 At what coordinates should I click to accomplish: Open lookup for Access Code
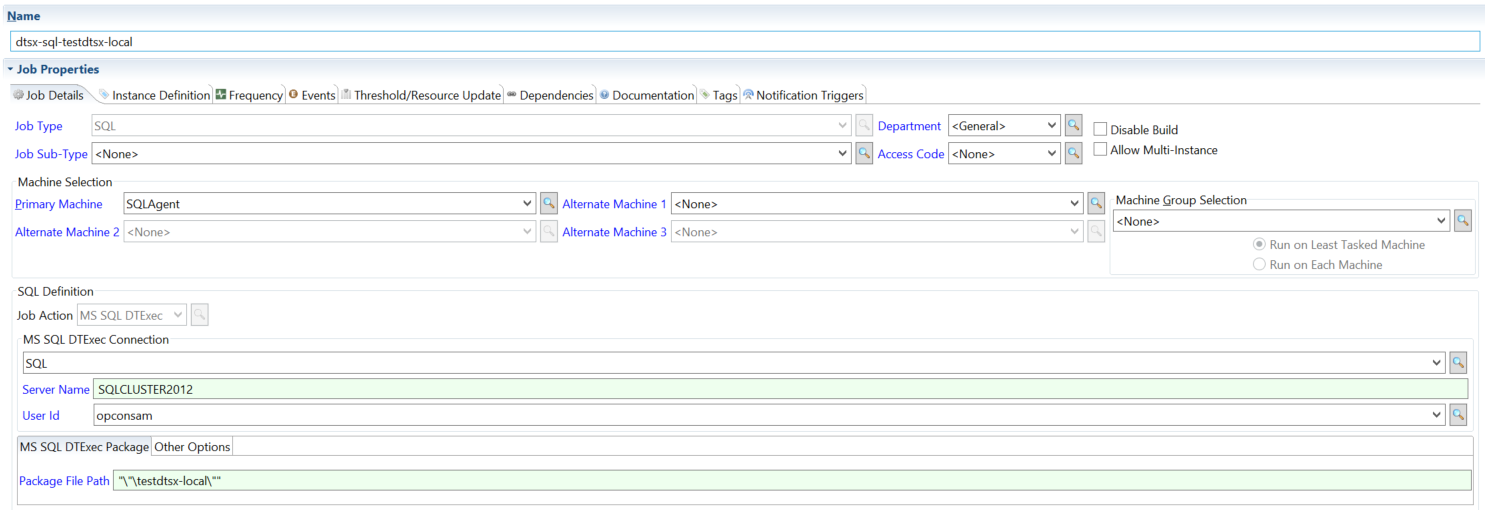[1073, 154]
